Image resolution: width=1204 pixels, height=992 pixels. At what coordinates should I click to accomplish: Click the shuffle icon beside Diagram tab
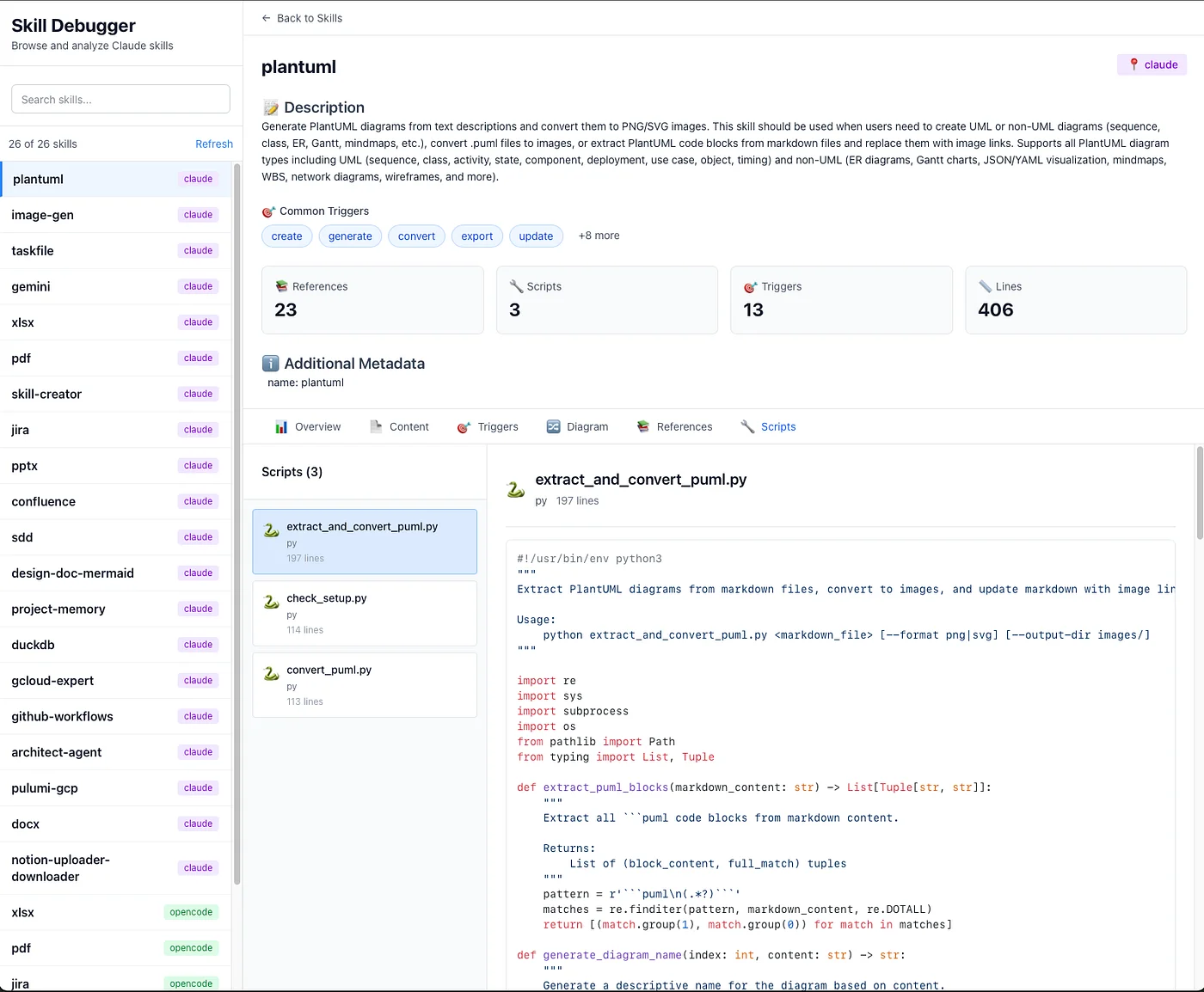[x=553, y=426]
